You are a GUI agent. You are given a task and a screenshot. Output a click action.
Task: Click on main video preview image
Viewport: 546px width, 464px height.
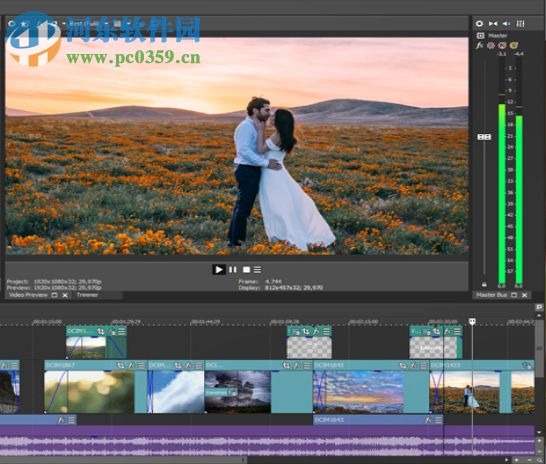237,146
